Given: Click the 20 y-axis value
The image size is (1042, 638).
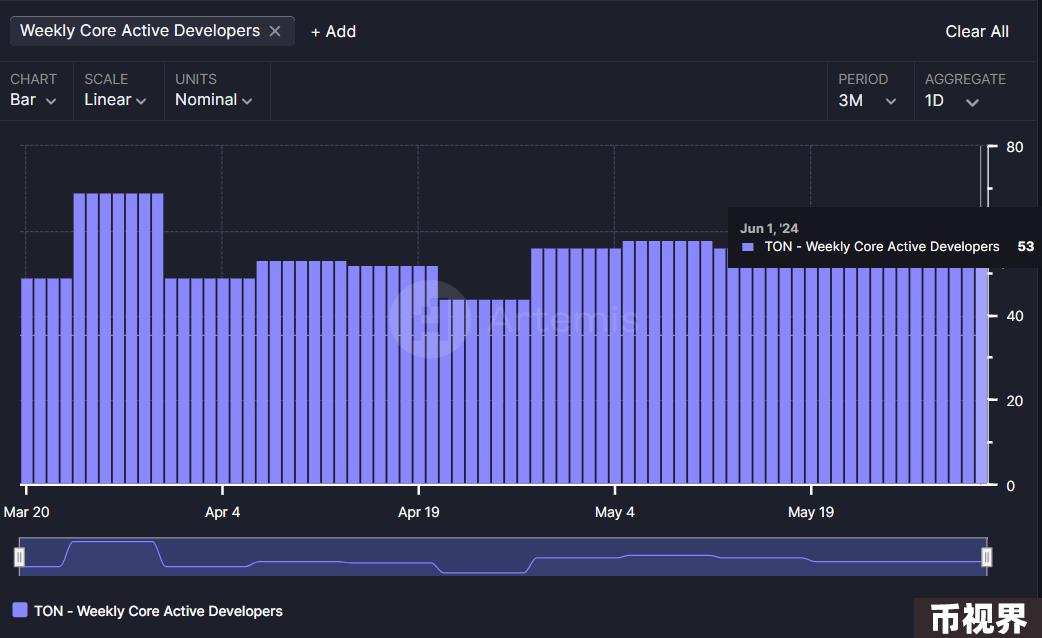Looking at the screenshot, I should [1015, 401].
